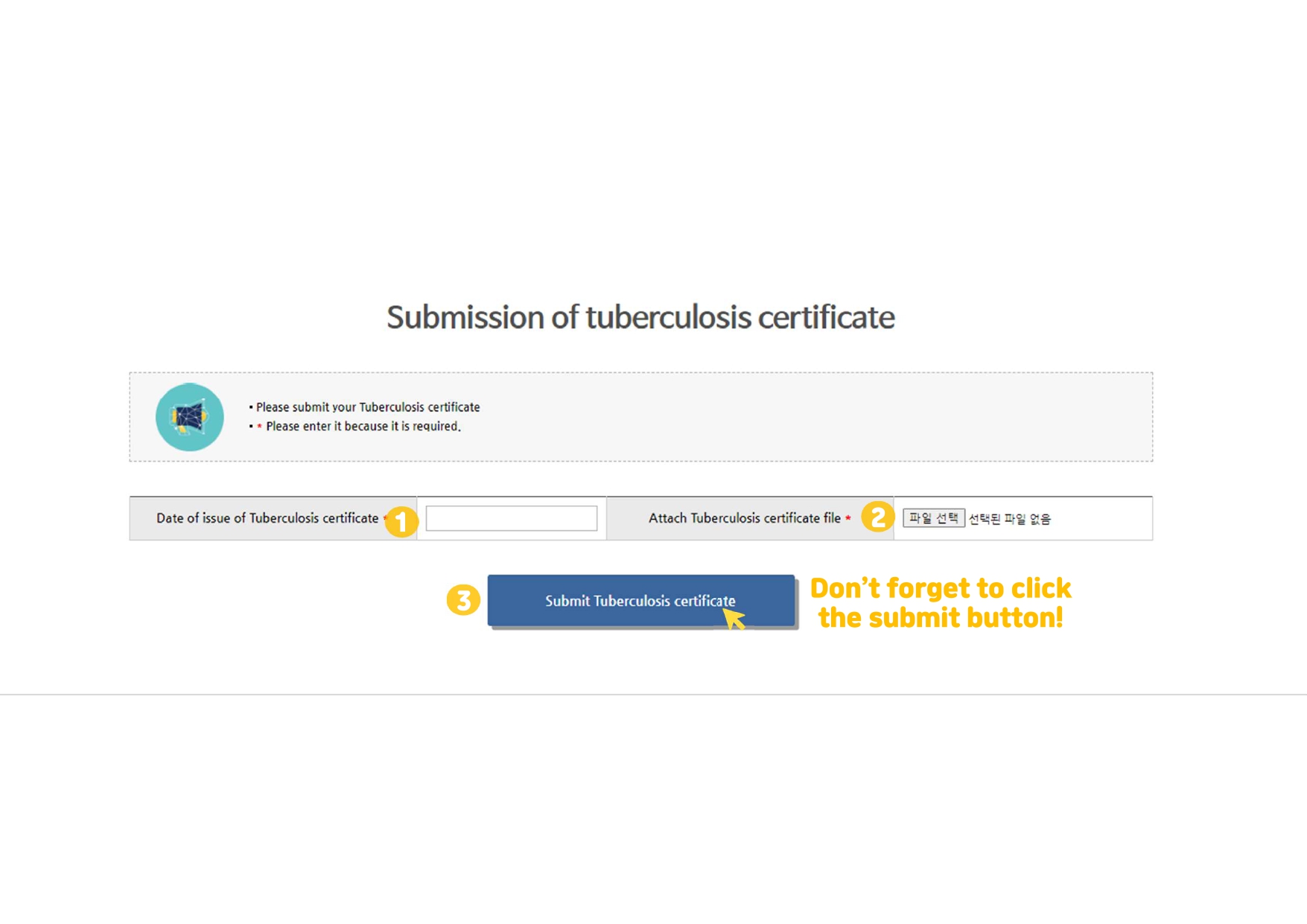Focus the date of issue input field

(x=511, y=518)
